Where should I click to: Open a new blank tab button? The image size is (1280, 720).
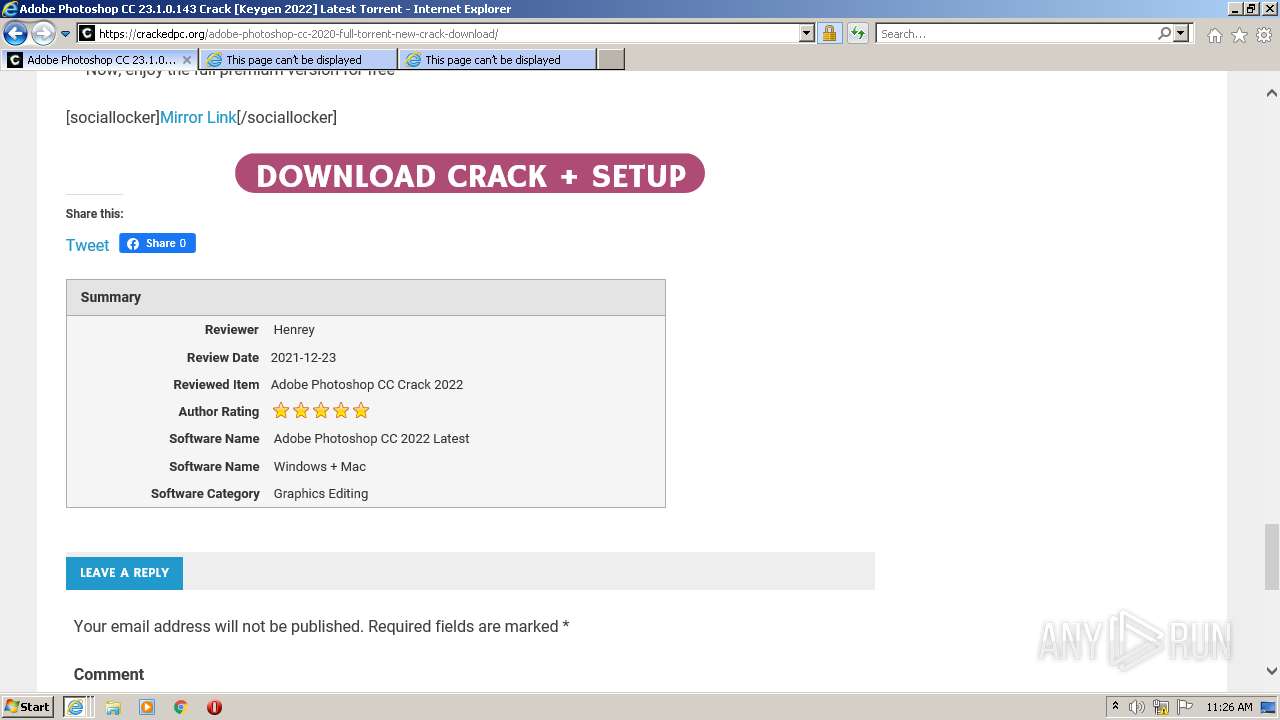coord(611,60)
